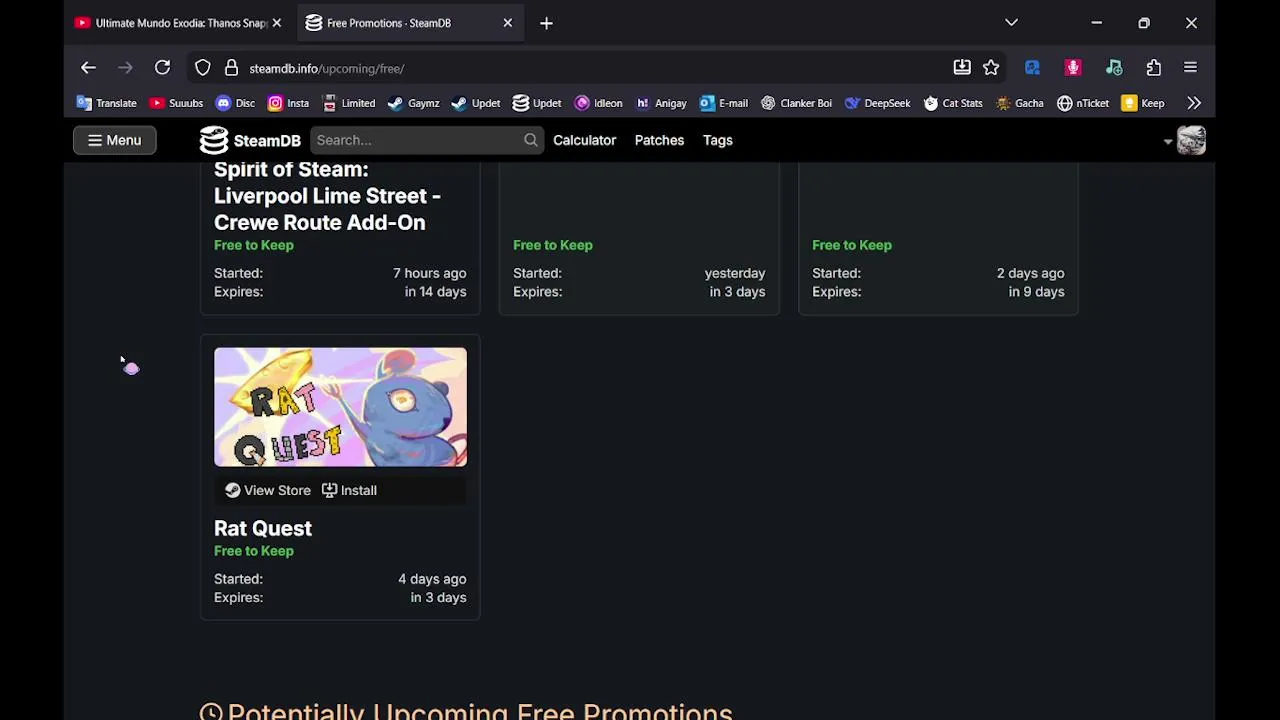The height and width of the screenshot is (720, 1280).
Task: Open the nTicket bookmark
Action: tap(1083, 103)
